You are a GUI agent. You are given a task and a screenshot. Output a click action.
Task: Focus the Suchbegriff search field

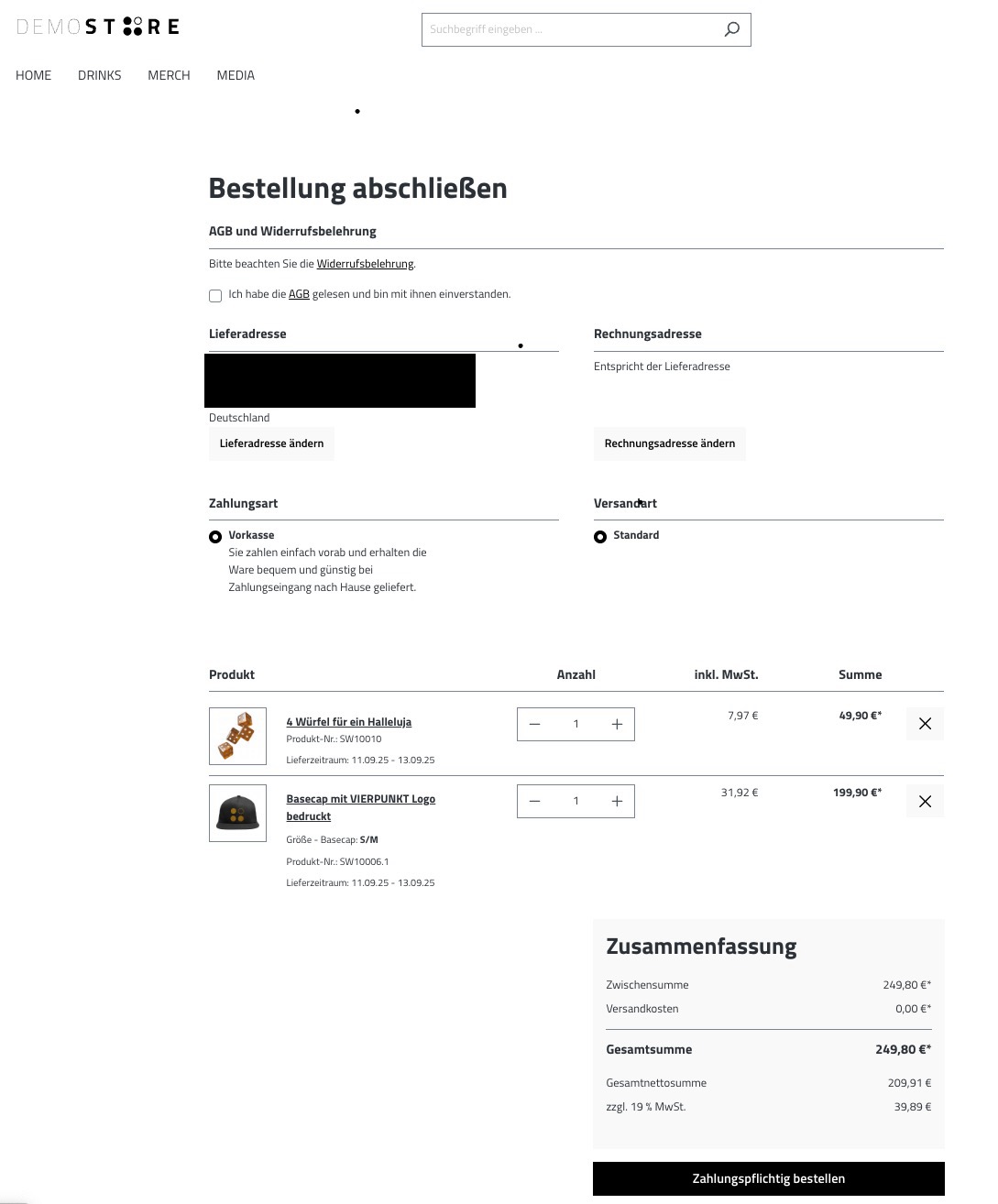coord(568,29)
